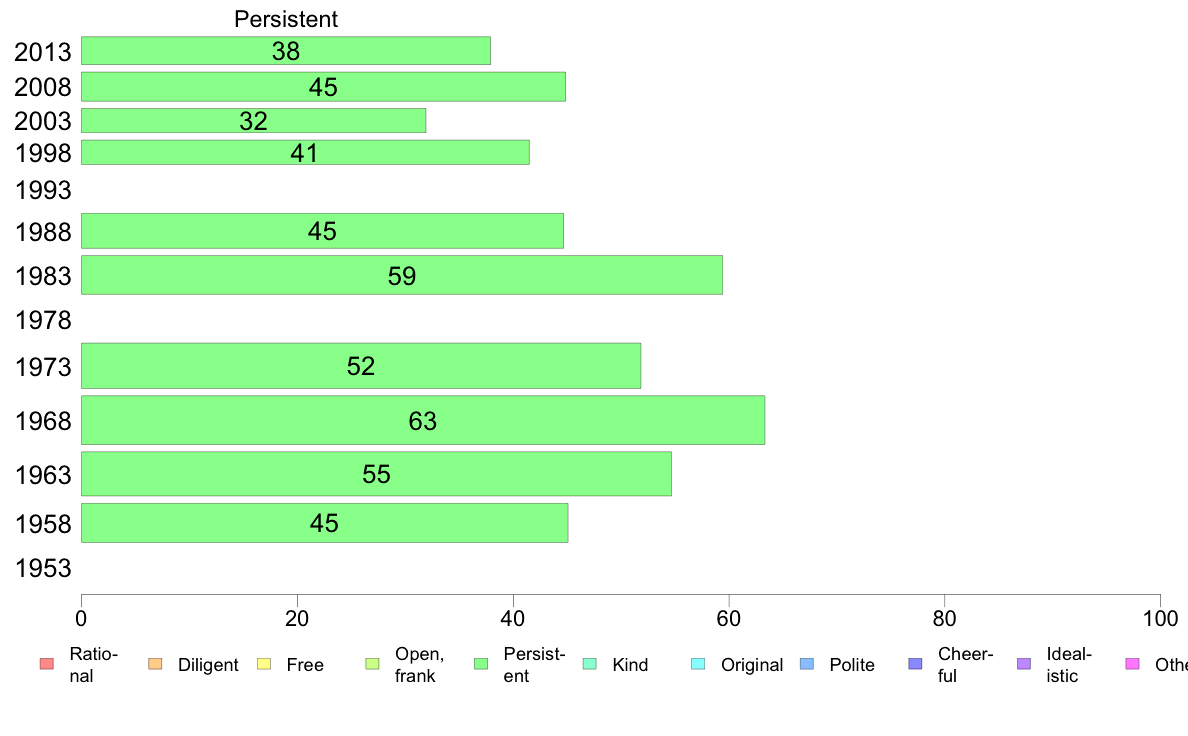The image size is (1188, 736).
Task: Click the Persistent chart title
Action: 286,19
